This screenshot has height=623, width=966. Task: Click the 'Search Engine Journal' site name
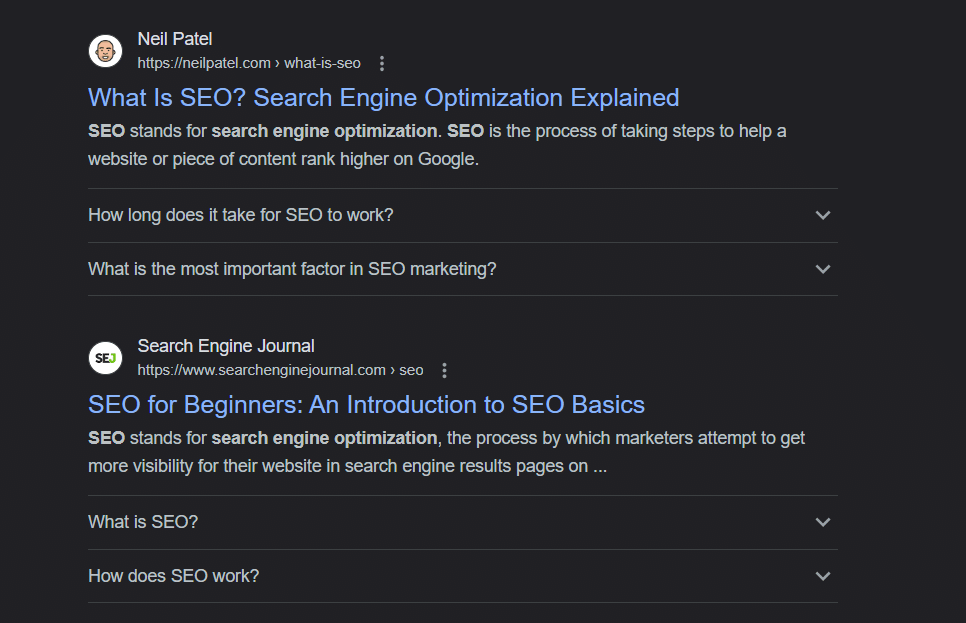coord(226,345)
